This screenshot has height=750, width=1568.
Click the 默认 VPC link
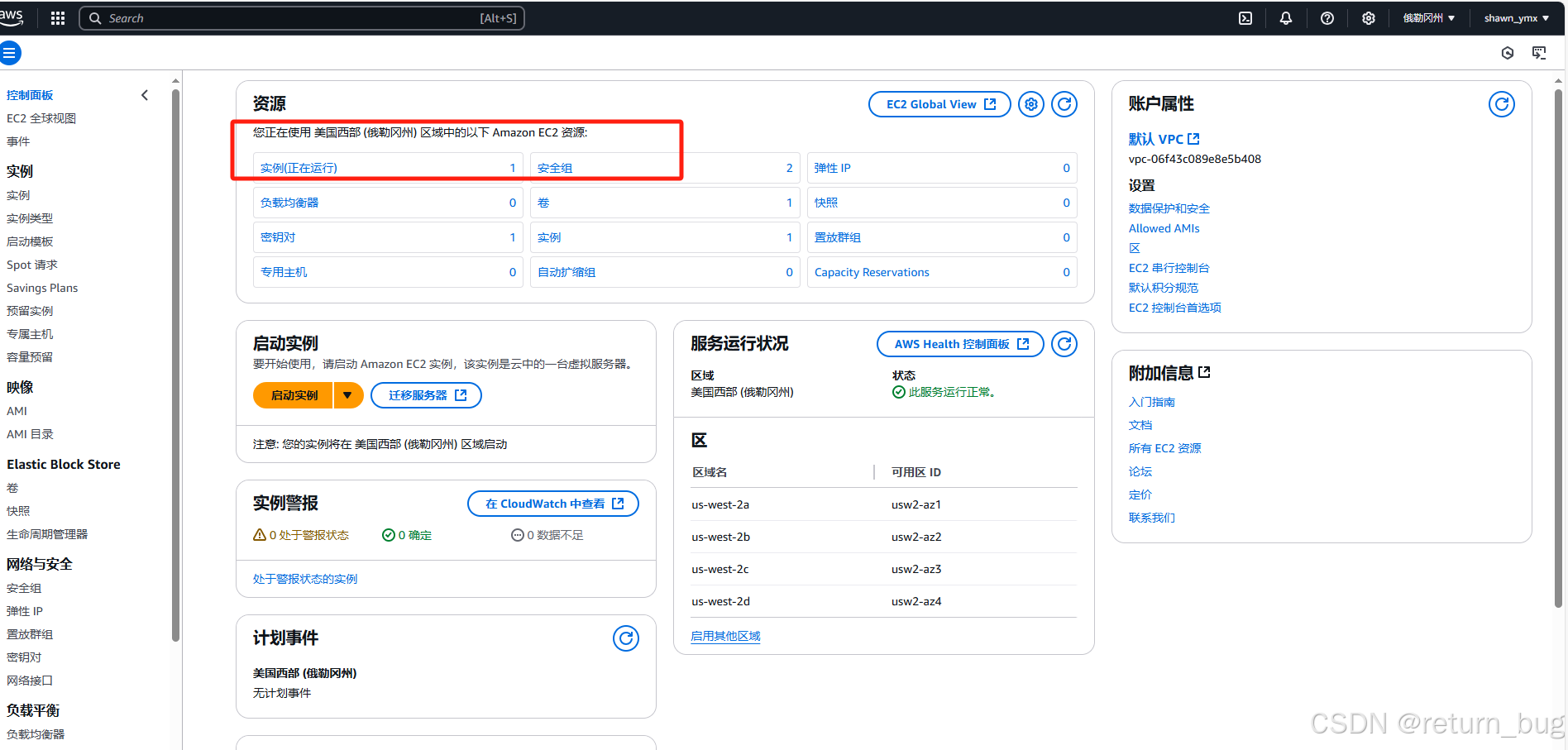pos(1164,139)
